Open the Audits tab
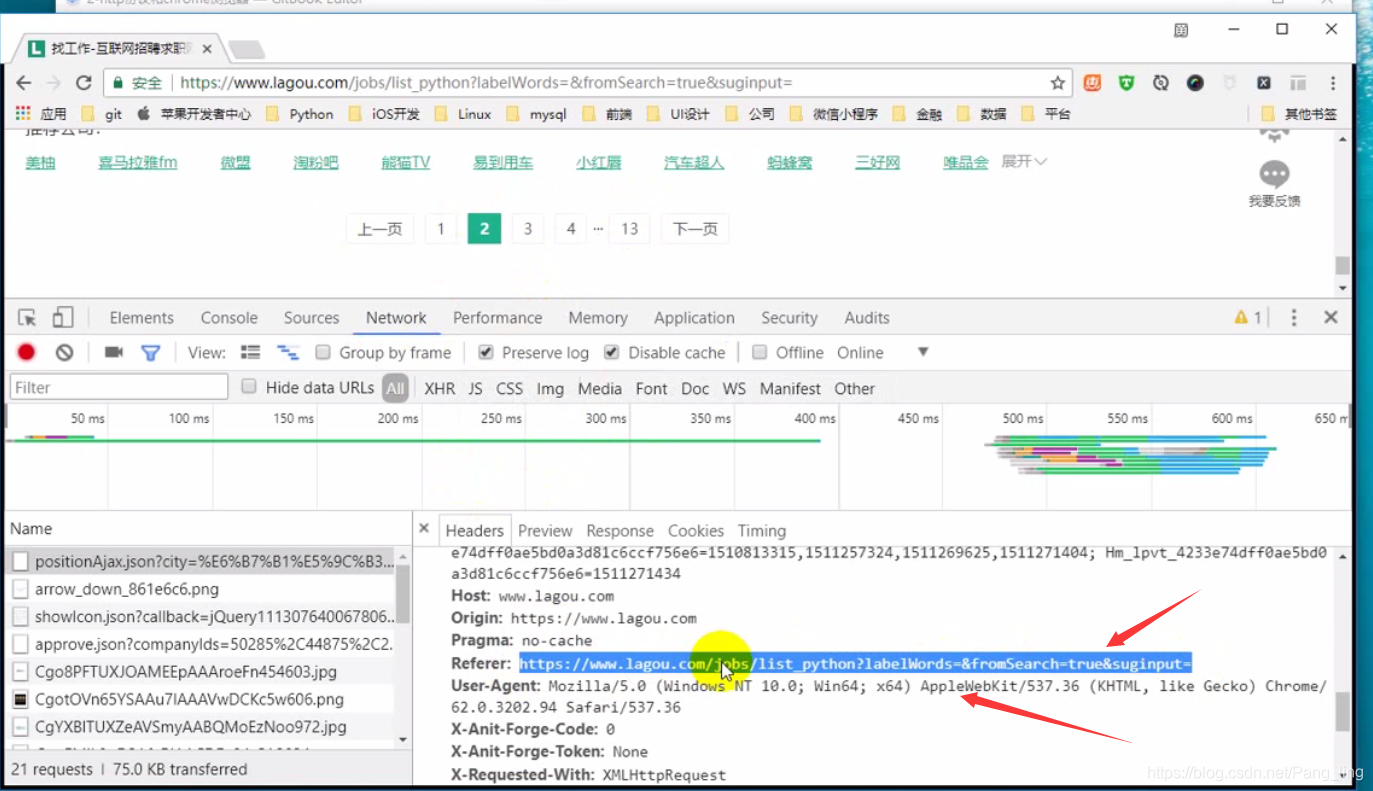 click(866, 318)
